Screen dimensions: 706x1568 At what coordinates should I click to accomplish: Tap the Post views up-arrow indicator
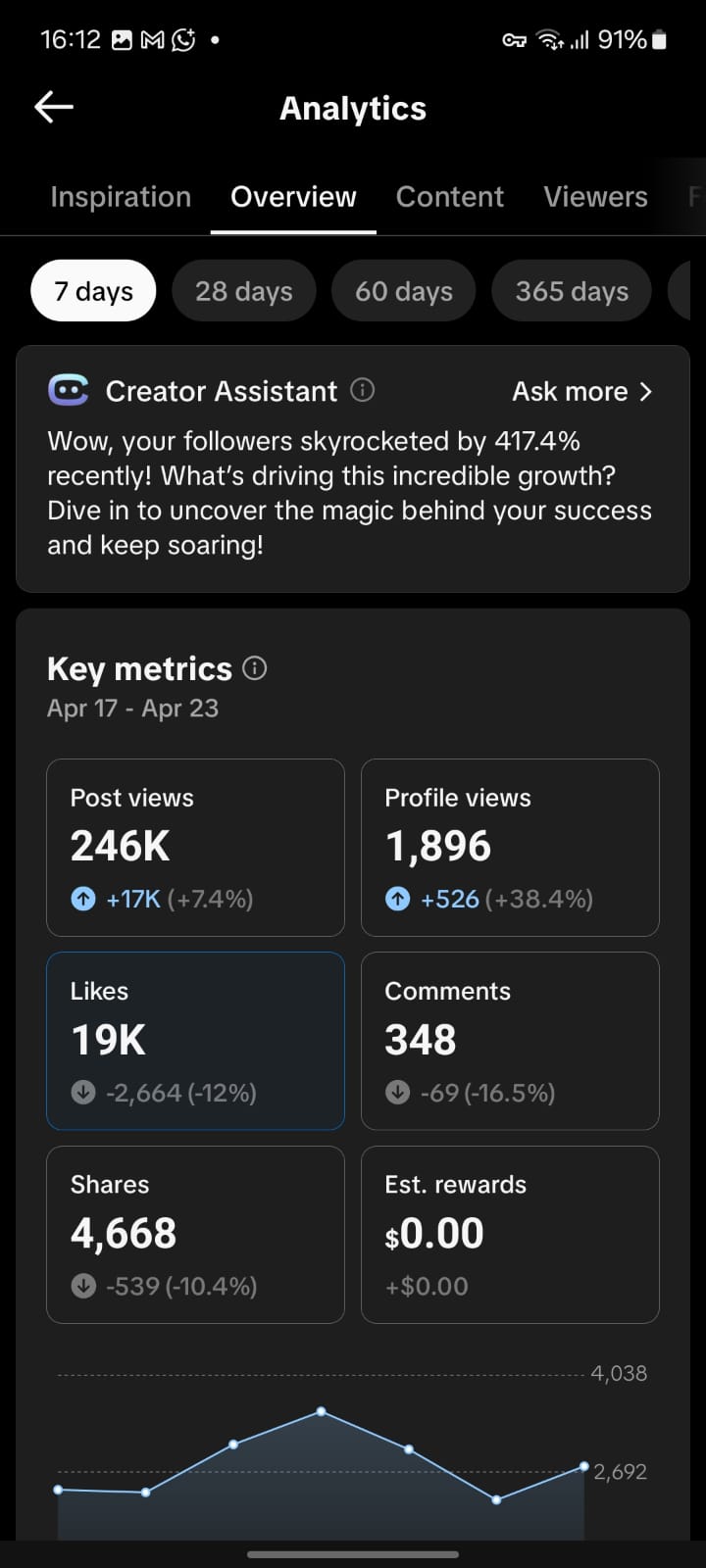83,899
